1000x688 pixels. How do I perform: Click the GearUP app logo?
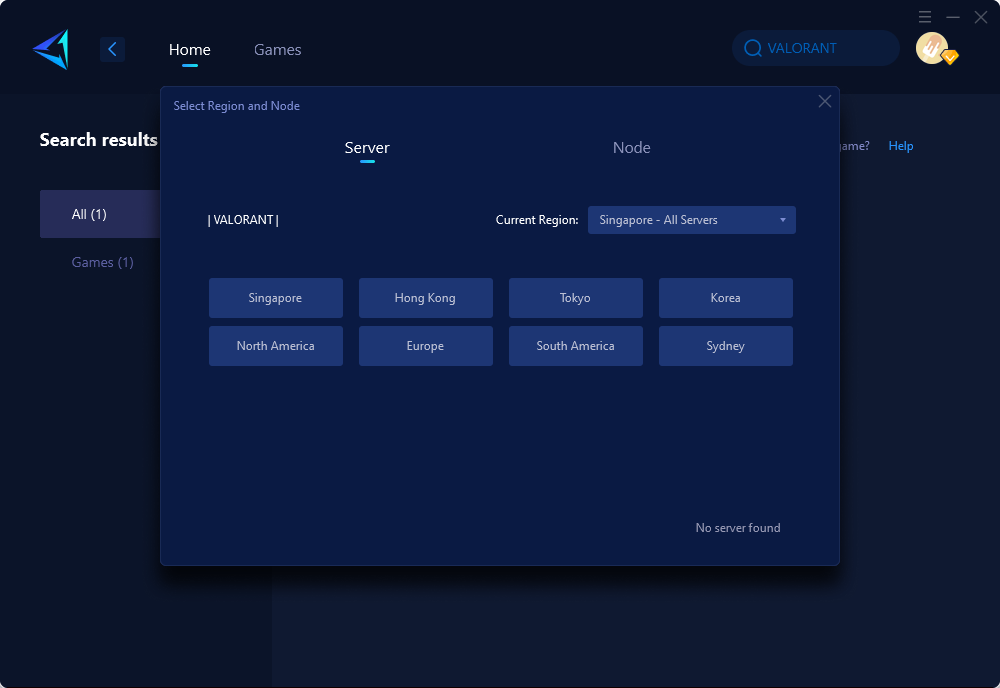point(51,49)
